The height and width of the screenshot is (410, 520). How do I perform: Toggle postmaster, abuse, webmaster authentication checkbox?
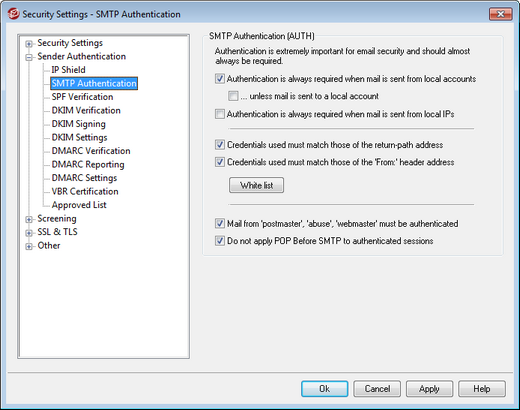click(220, 224)
